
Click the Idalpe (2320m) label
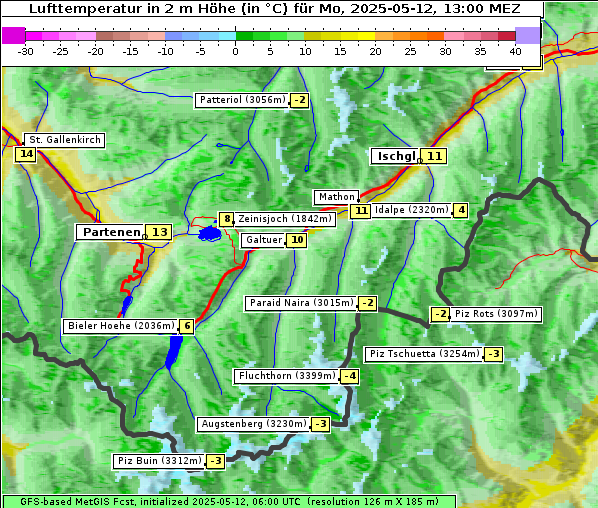(x=412, y=210)
